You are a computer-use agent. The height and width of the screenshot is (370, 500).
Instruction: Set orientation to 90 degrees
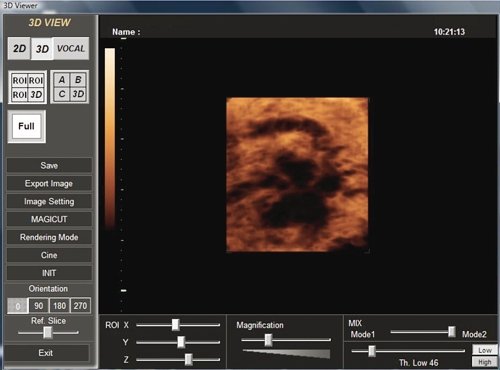(x=39, y=306)
